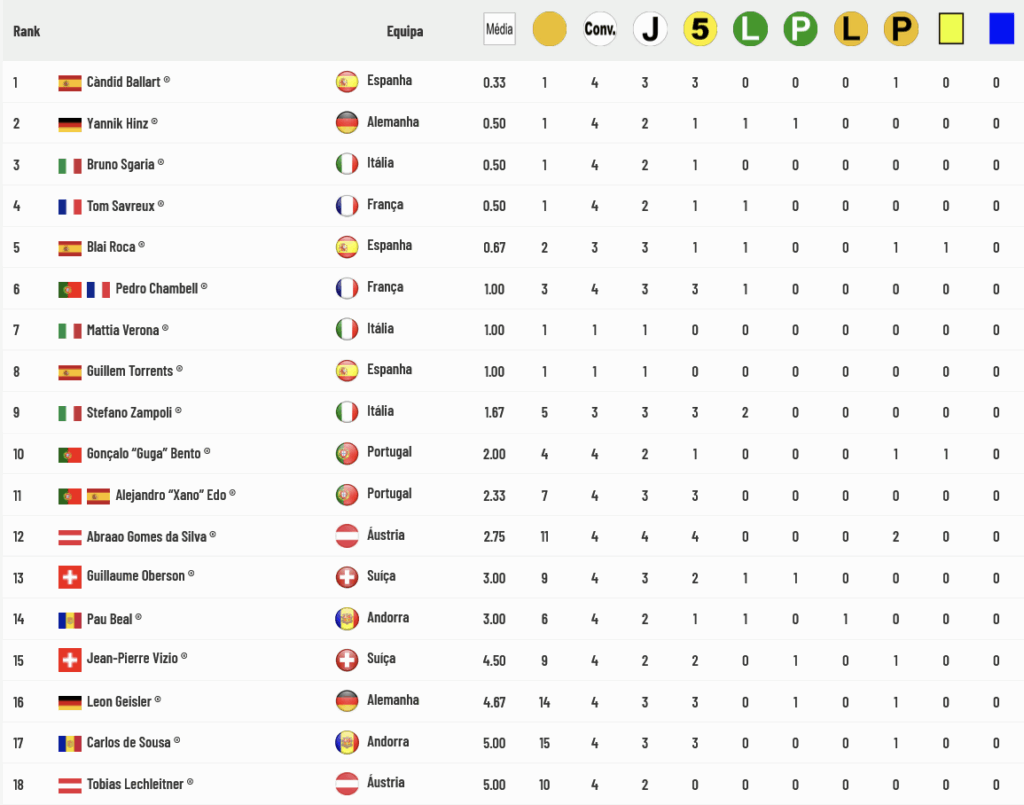Open player Càndid Ballart's profile
This screenshot has height=805, width=1024.
pos(124,81)
